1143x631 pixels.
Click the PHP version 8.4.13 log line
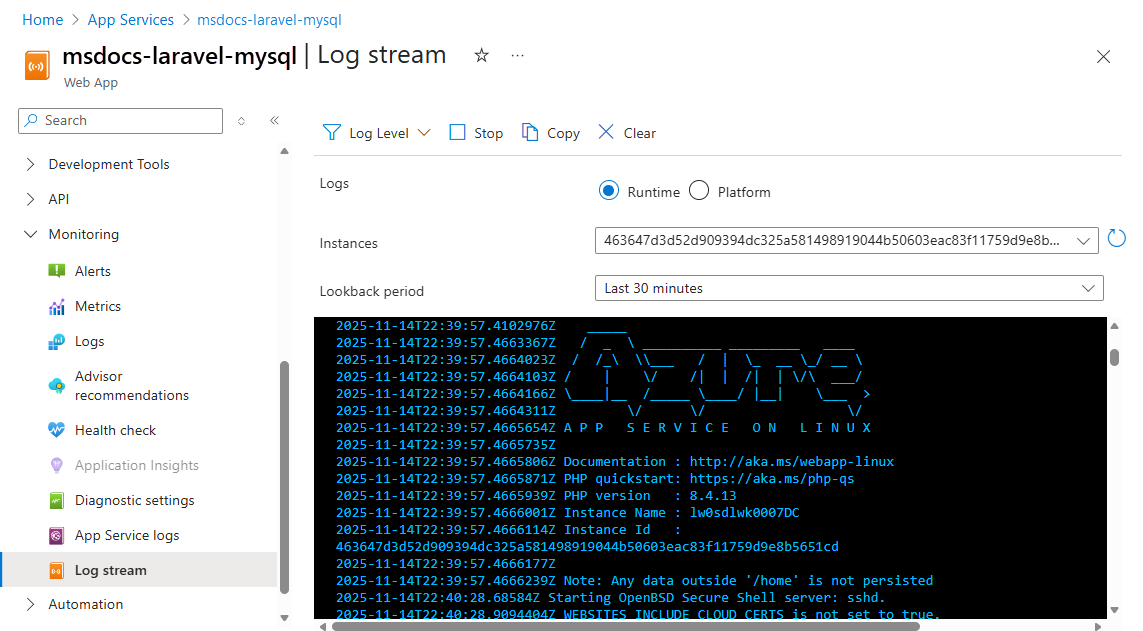tap(536, 495)
